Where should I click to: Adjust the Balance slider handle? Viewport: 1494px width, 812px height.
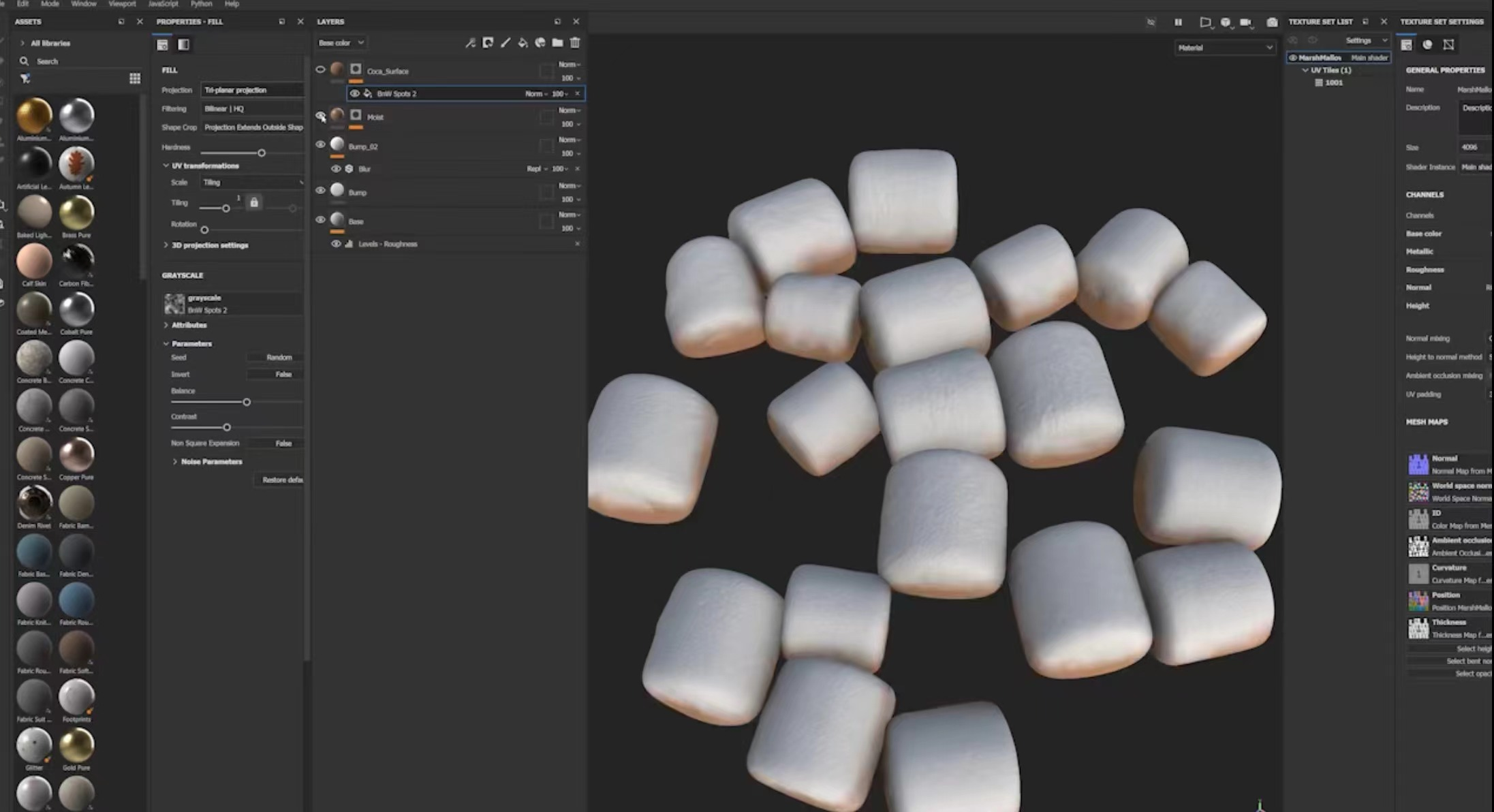pos(247,403)
